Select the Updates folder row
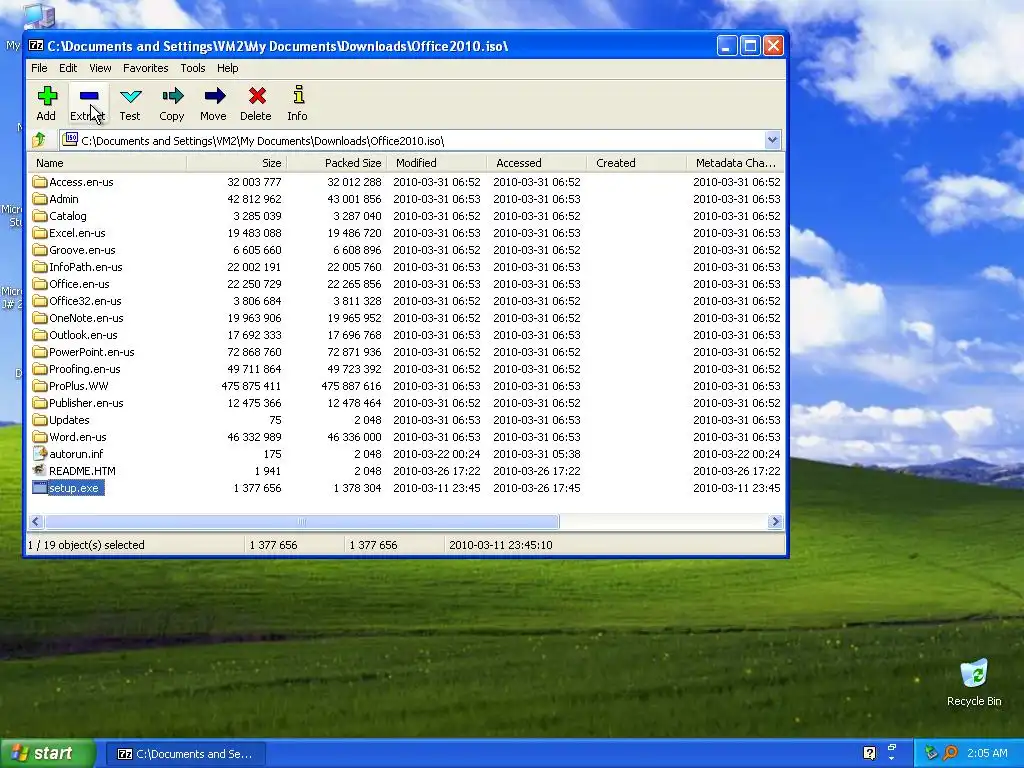Viewport: 1024px width, 768px height. click(406, 420)
